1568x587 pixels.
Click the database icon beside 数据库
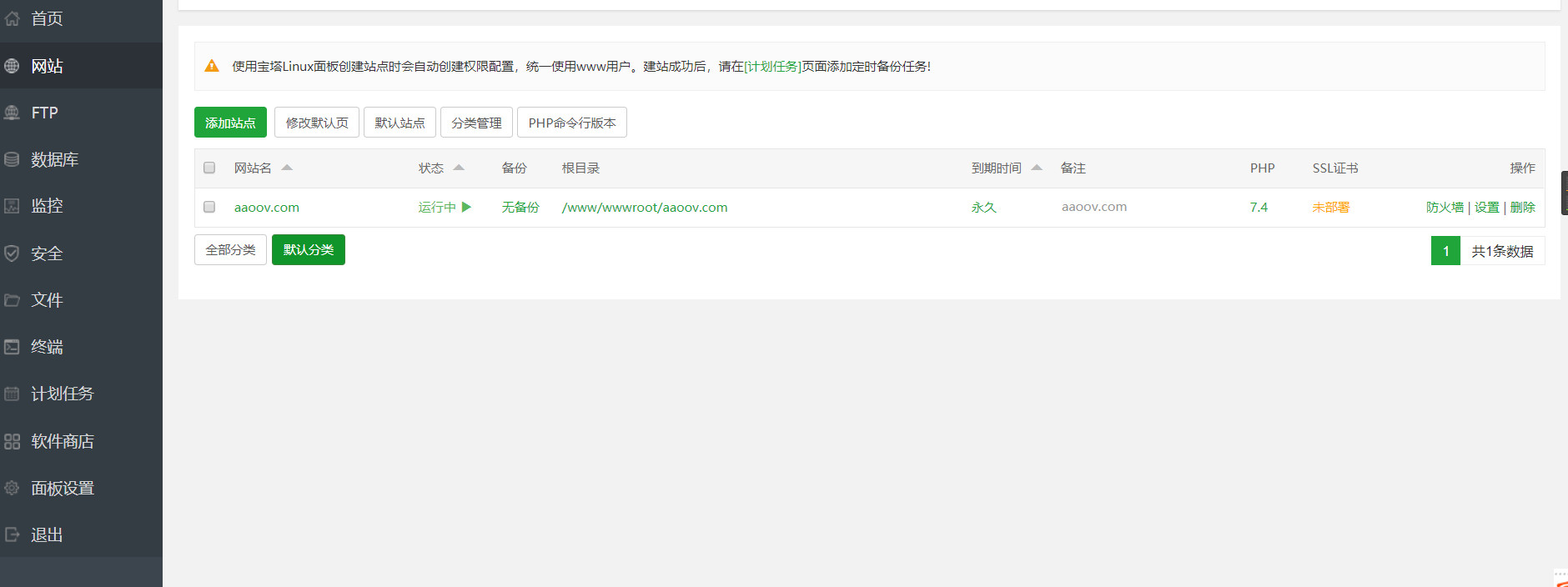[12, 159]
